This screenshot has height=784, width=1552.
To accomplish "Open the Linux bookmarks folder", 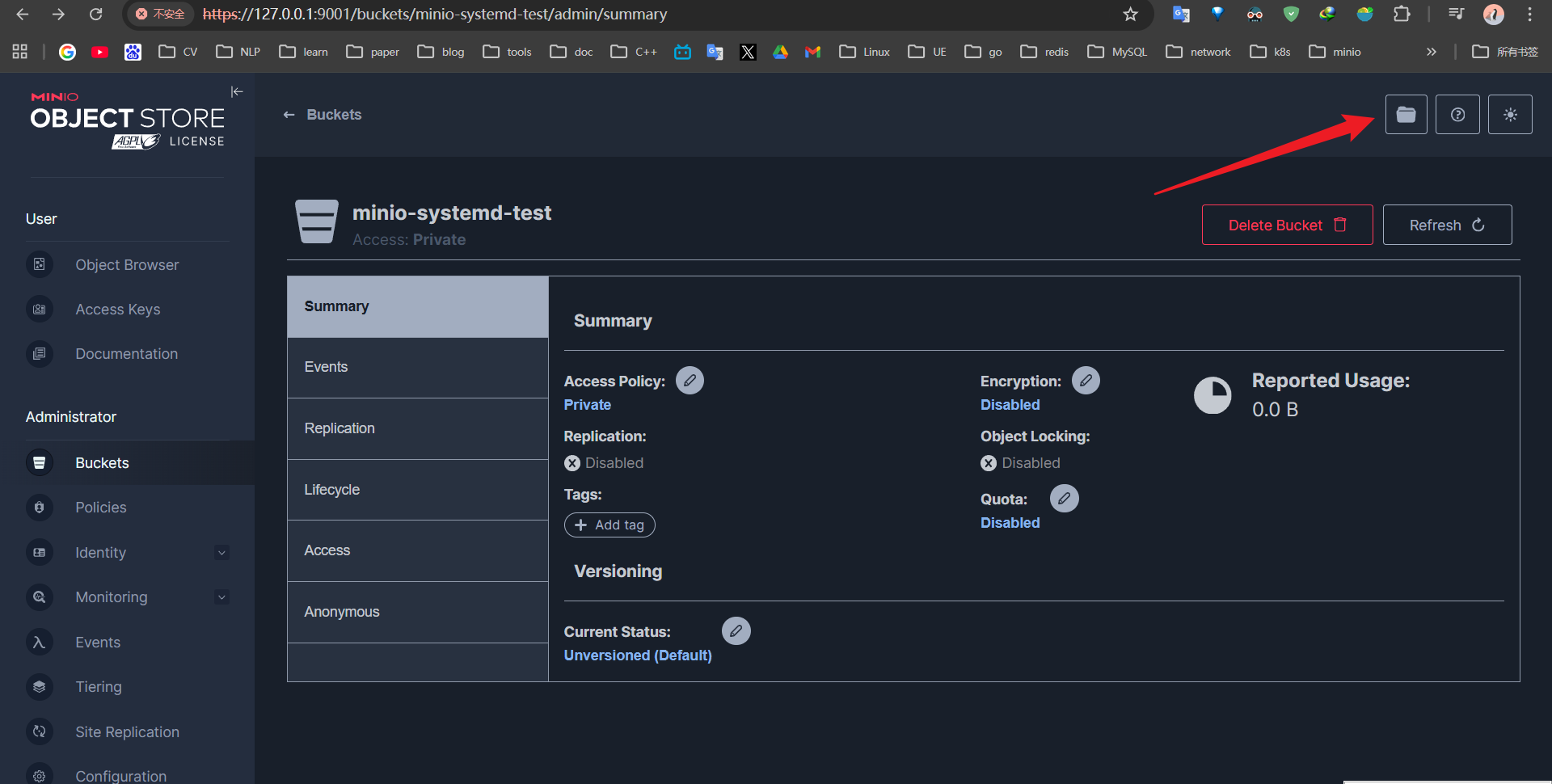I will 865,52.
